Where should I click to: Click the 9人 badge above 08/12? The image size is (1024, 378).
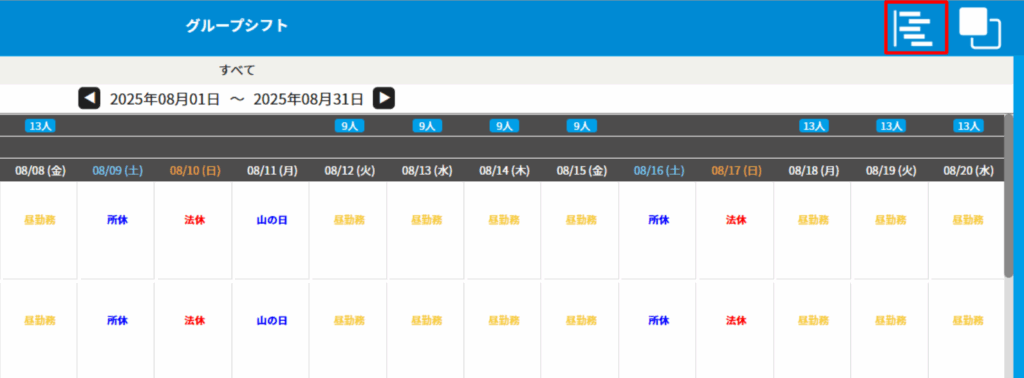pos(349,126)
